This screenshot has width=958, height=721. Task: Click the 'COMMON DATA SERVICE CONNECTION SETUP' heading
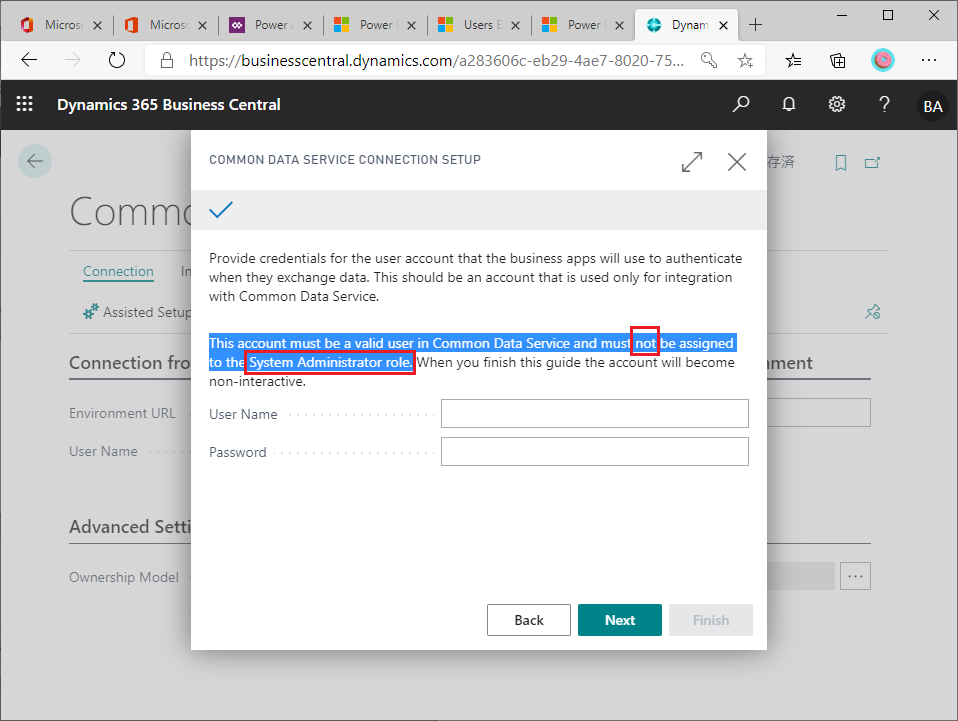click(345, 159)
